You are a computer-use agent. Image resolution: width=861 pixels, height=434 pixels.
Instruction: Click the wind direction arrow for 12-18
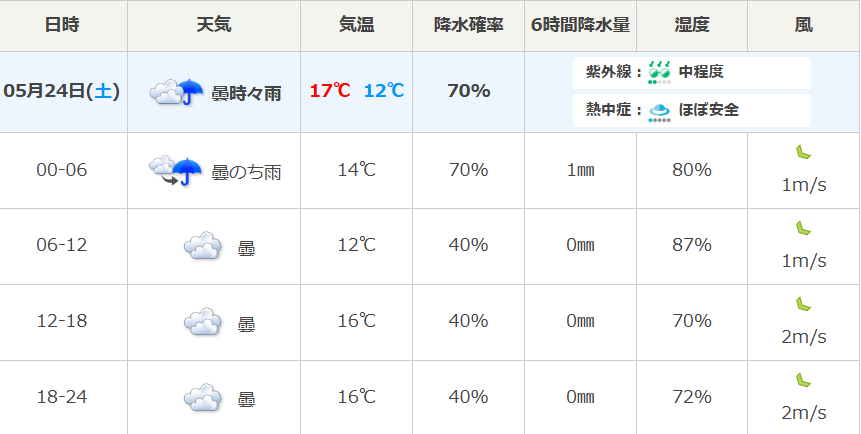(x=803, y=304)
